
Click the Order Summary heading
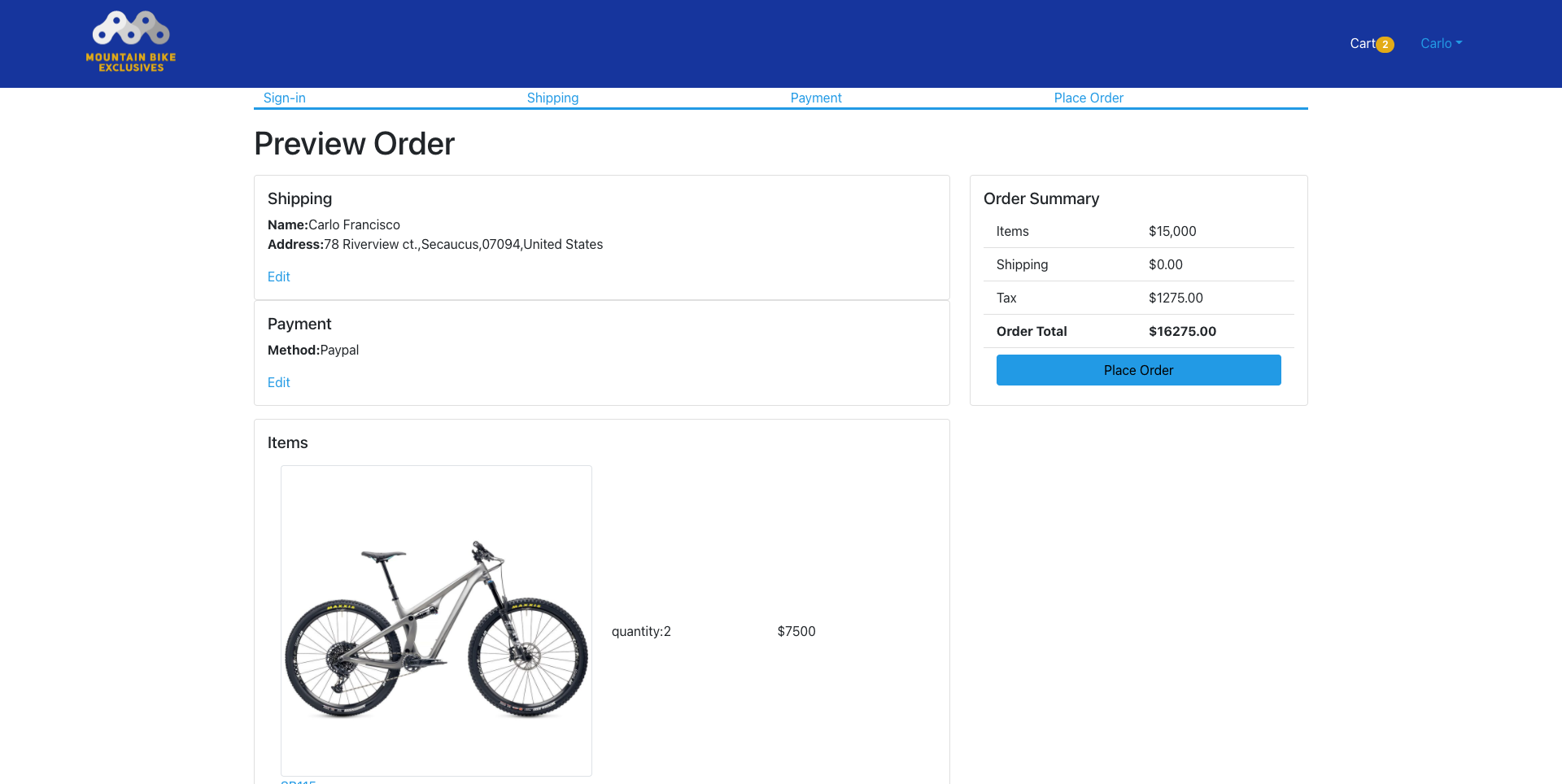(1041, 198)
